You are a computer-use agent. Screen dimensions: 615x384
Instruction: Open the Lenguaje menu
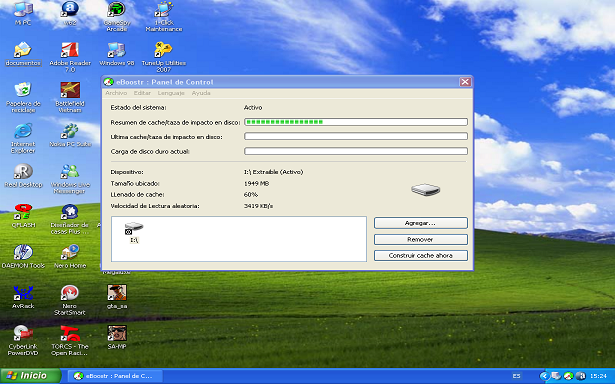pyautogui.click(x=171, y=93)
